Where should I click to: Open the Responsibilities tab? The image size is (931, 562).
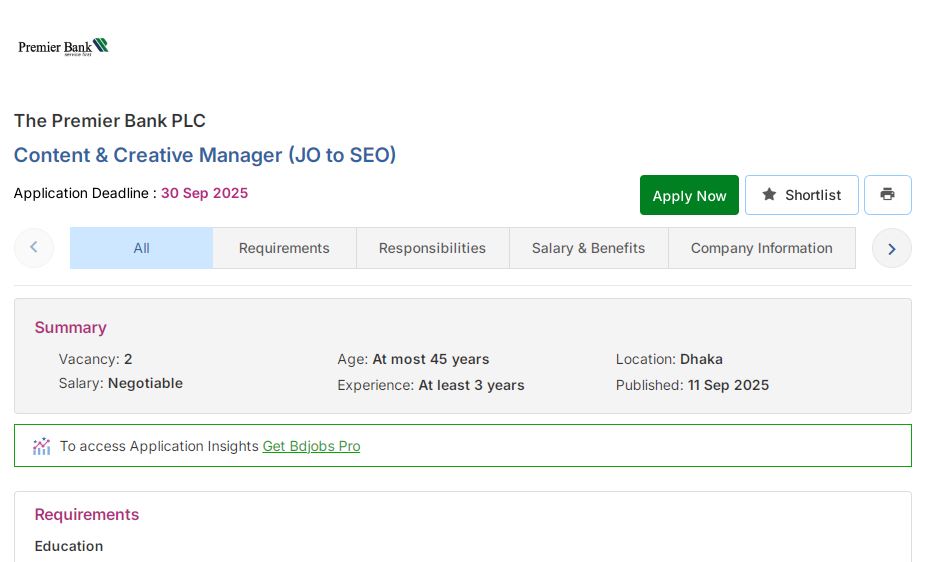[432, 248]
